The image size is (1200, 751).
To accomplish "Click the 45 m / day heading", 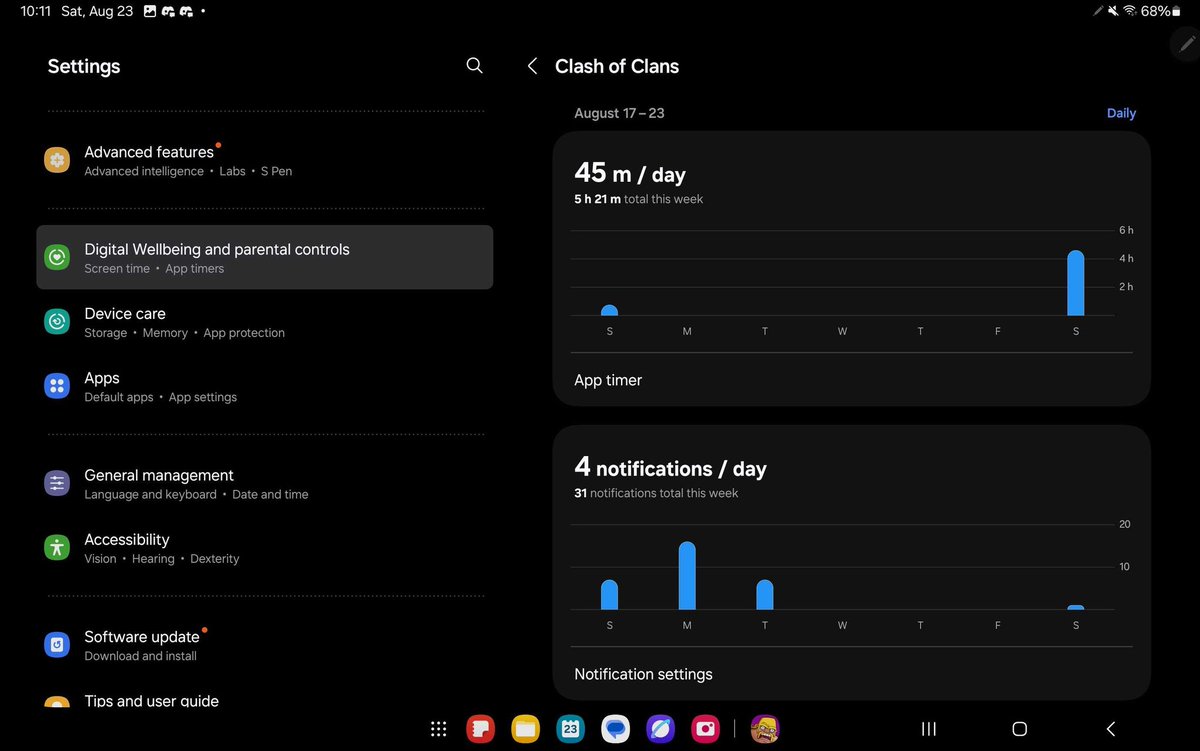I will [630, 173].
